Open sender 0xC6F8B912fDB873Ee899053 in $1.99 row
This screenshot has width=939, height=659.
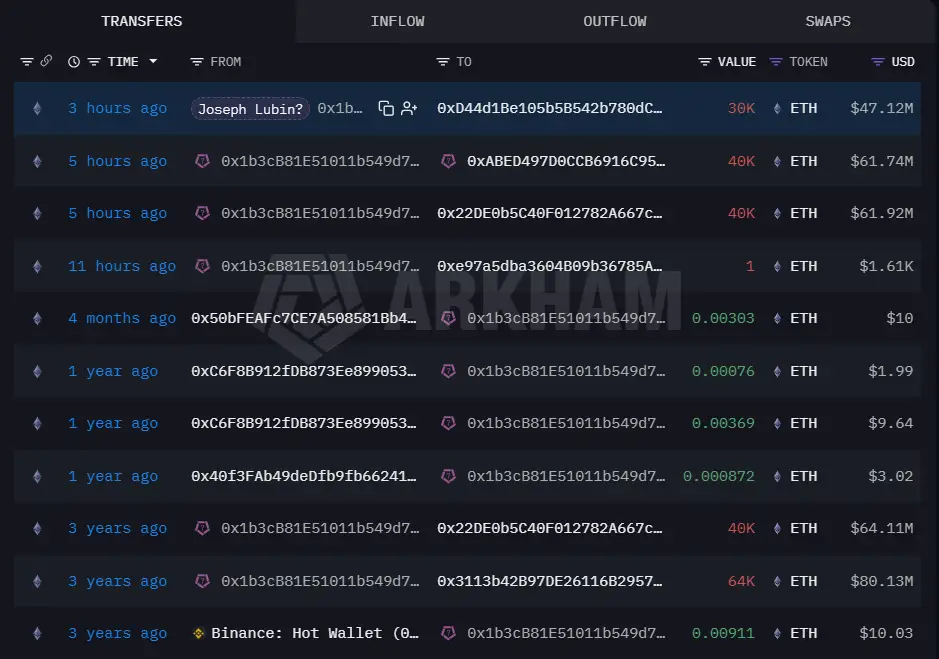pos(304,371)
